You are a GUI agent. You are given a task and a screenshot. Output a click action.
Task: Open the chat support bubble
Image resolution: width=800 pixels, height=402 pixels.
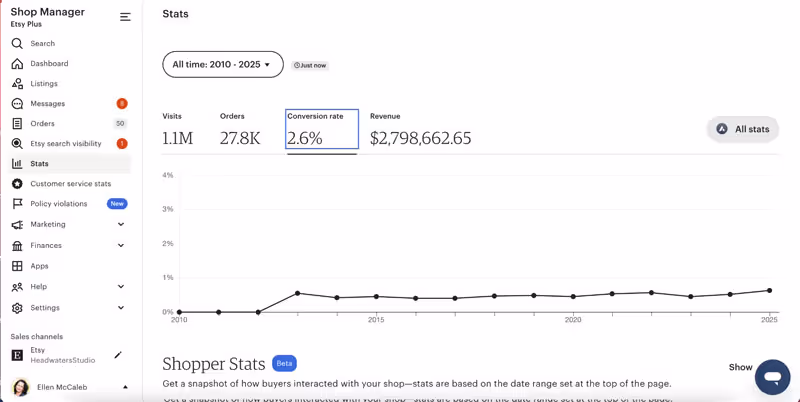click(772, 377)
